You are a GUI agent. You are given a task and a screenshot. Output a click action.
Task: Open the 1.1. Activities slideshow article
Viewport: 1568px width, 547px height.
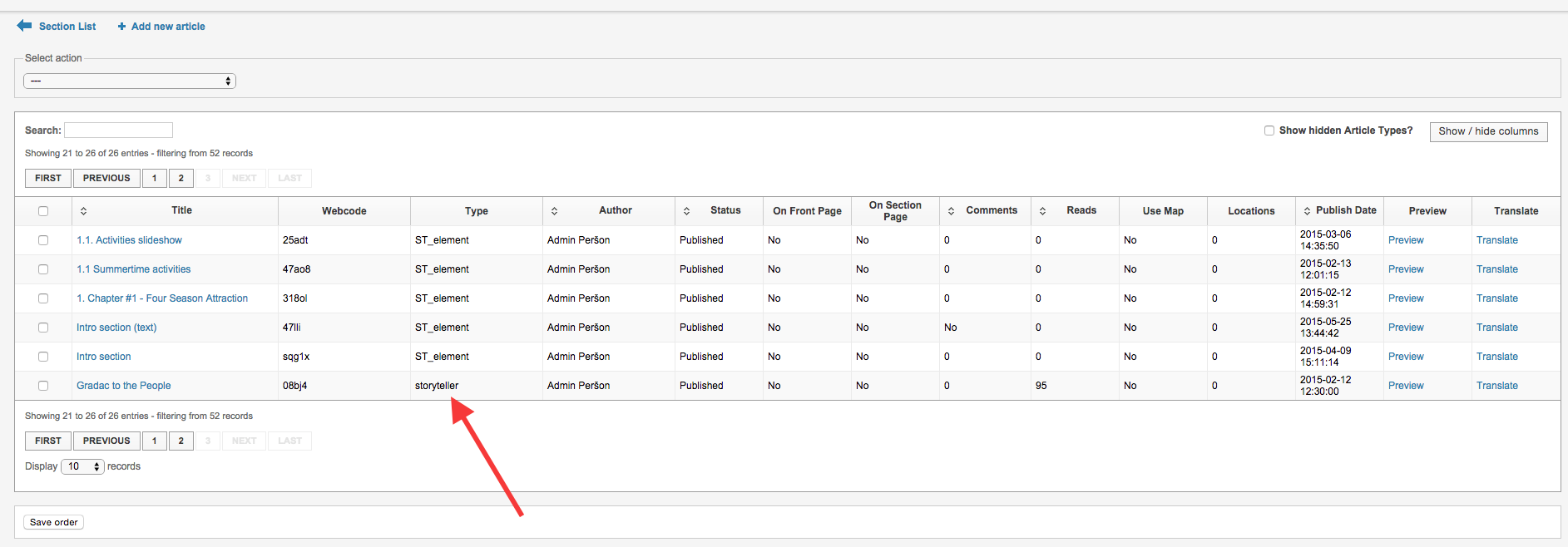pos(129,240)
